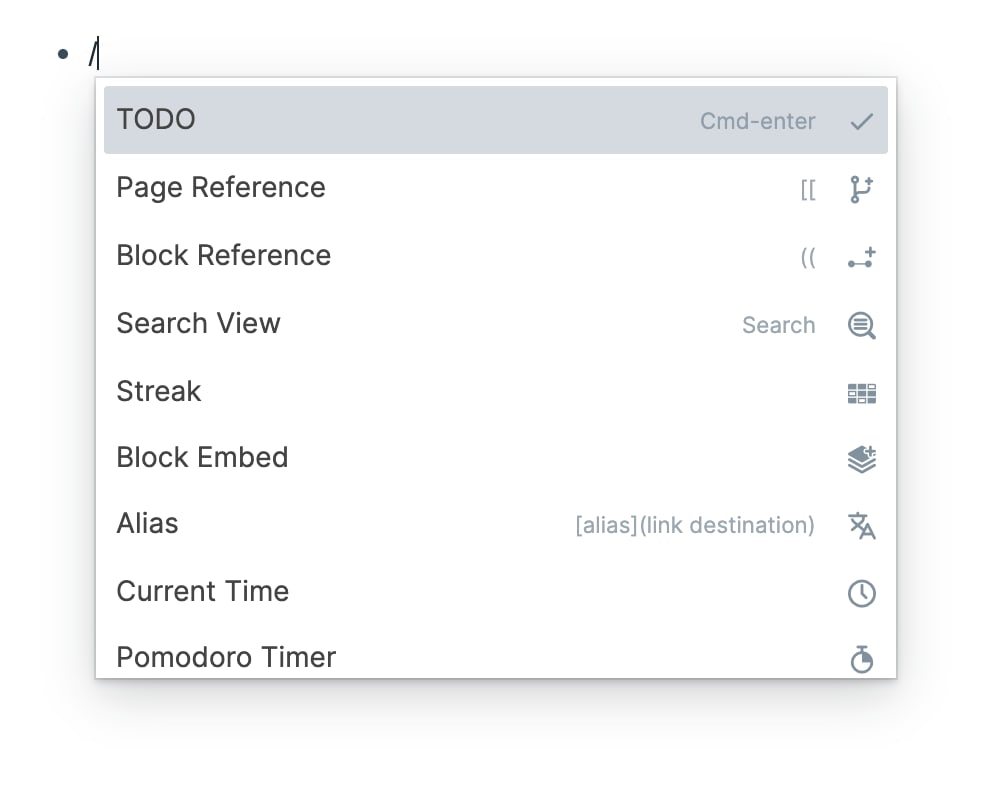990x788 pixels.
Task: Click the checkmark icon beside TODO
Action: (x=861, y=122)
